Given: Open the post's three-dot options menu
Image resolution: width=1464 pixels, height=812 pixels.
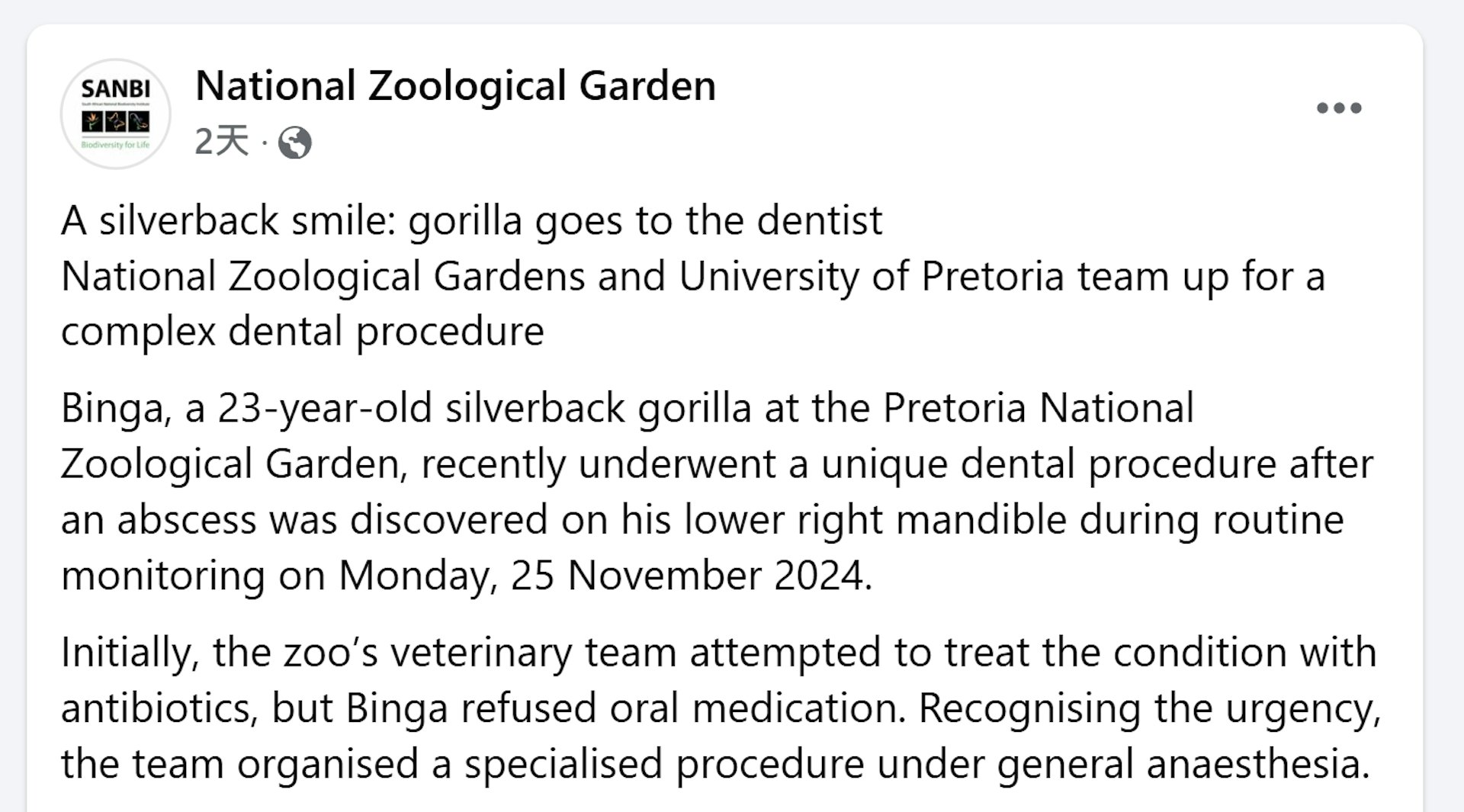Looking at the screenshot, I should coord(1339,108).
